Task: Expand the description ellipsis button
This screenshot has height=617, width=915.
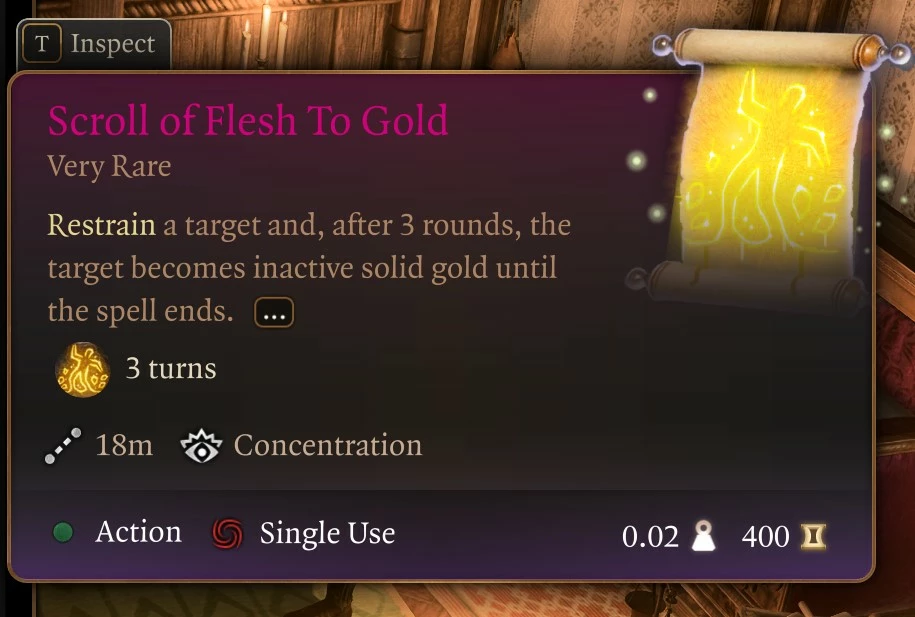Action: click(274, 312)
